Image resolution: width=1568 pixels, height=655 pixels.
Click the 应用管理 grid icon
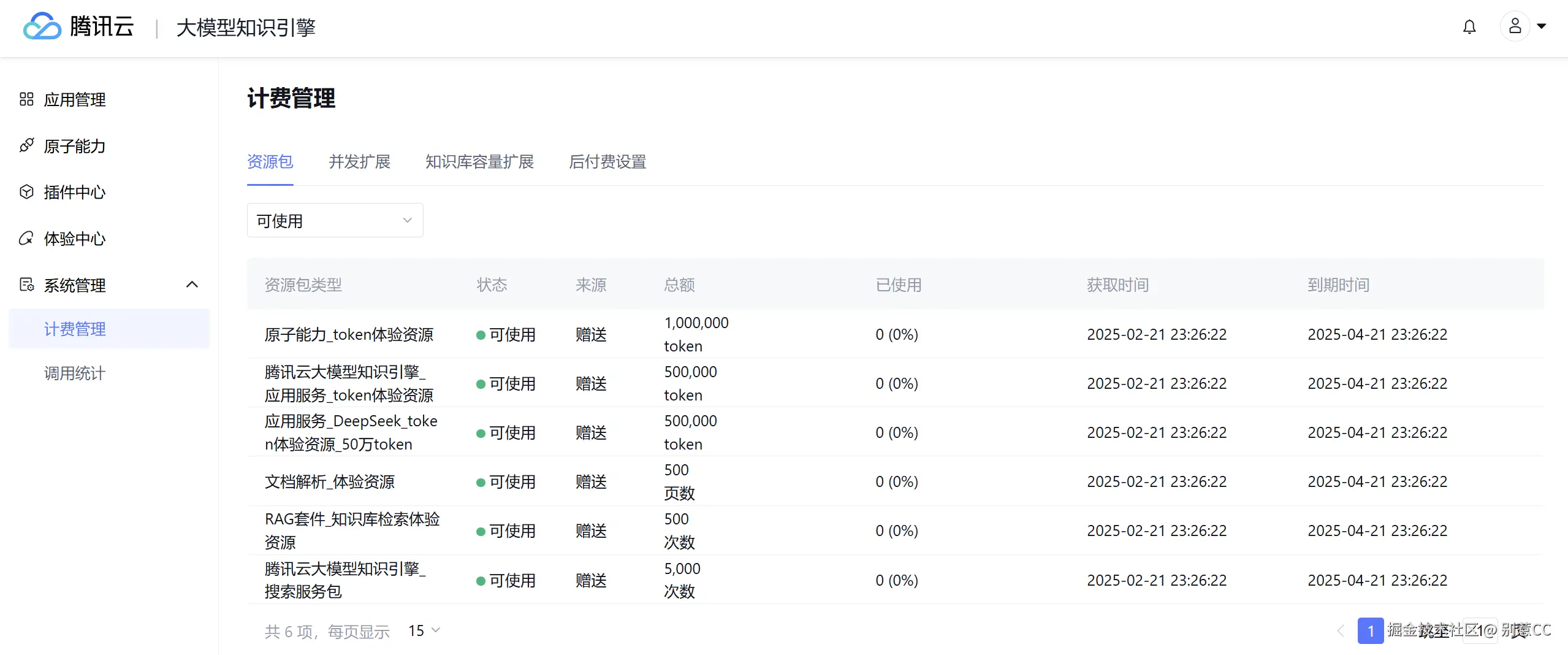pyautogui.click(x=26, y=99)
